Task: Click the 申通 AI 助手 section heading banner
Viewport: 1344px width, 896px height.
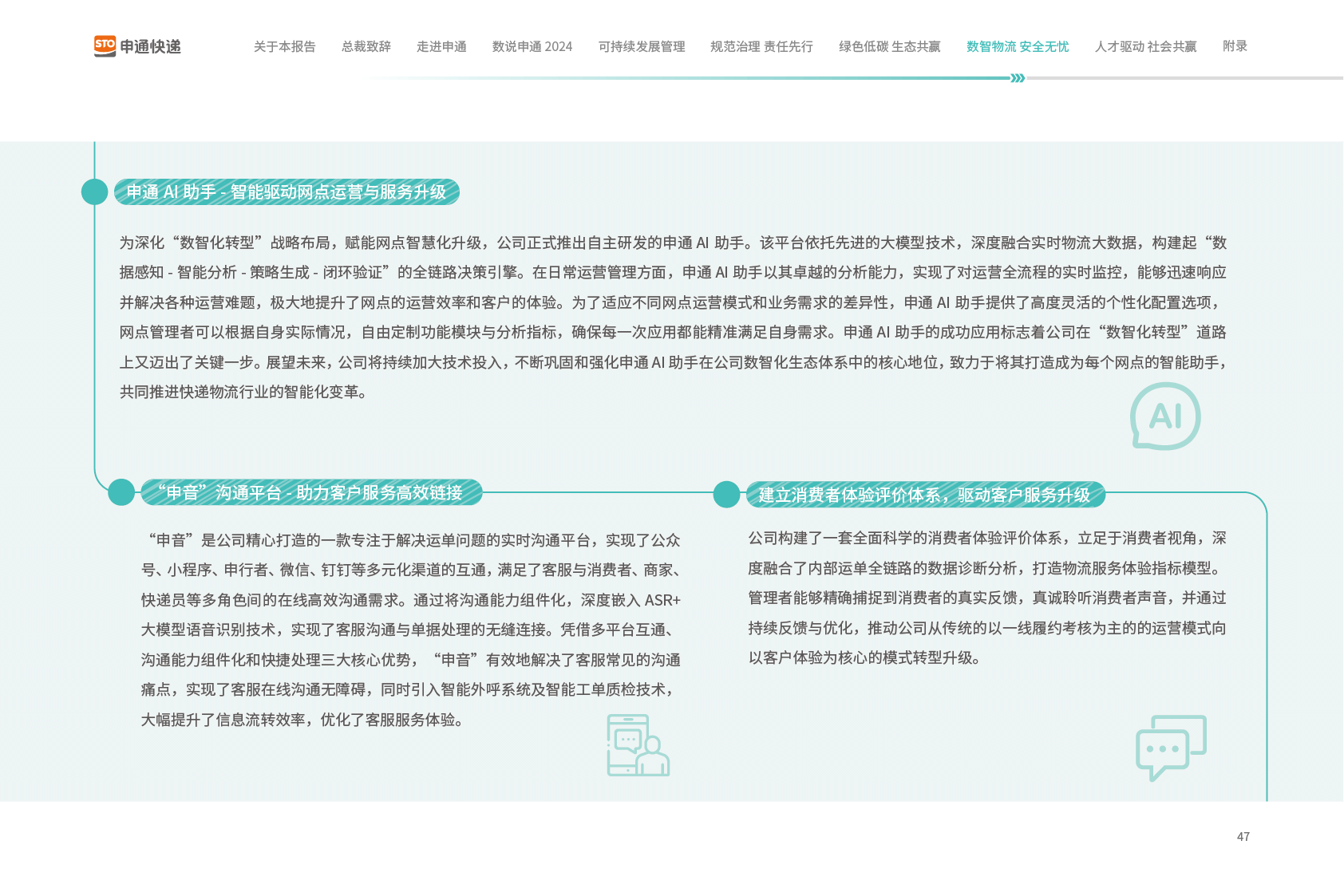Action: point(287,192)
